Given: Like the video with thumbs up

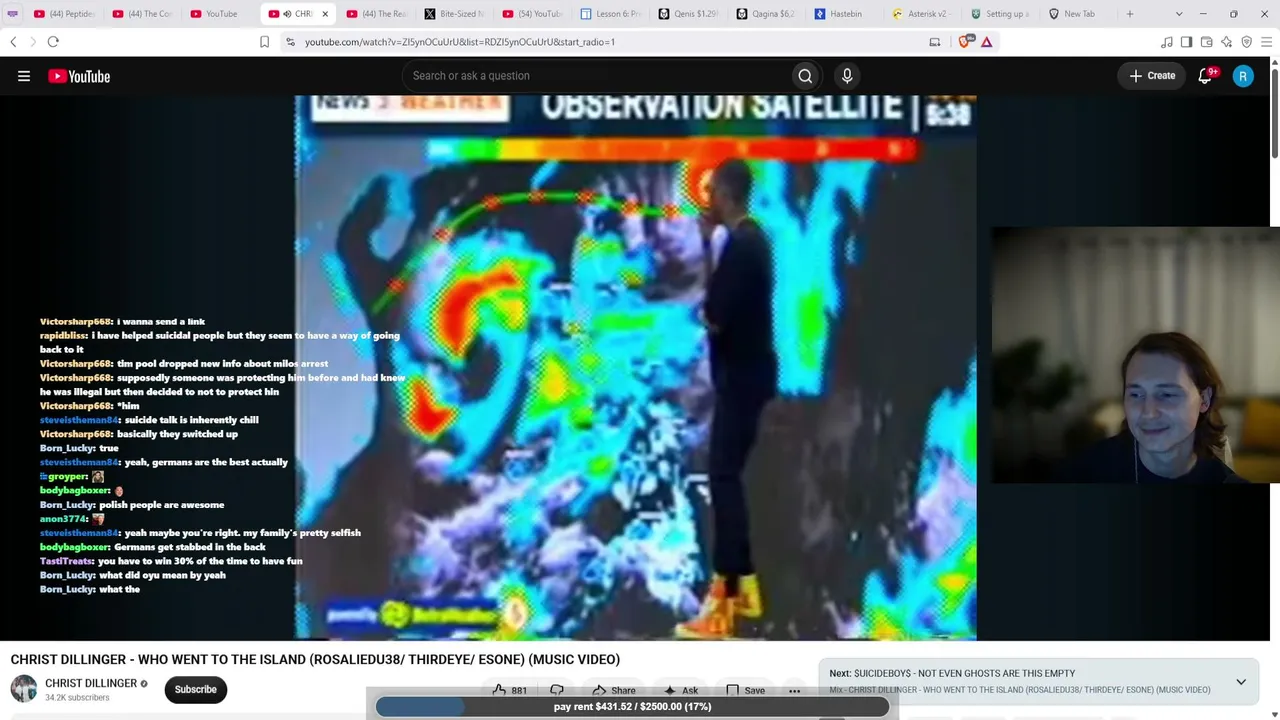Looking at the screenshot, I should [x=510, y=690].
